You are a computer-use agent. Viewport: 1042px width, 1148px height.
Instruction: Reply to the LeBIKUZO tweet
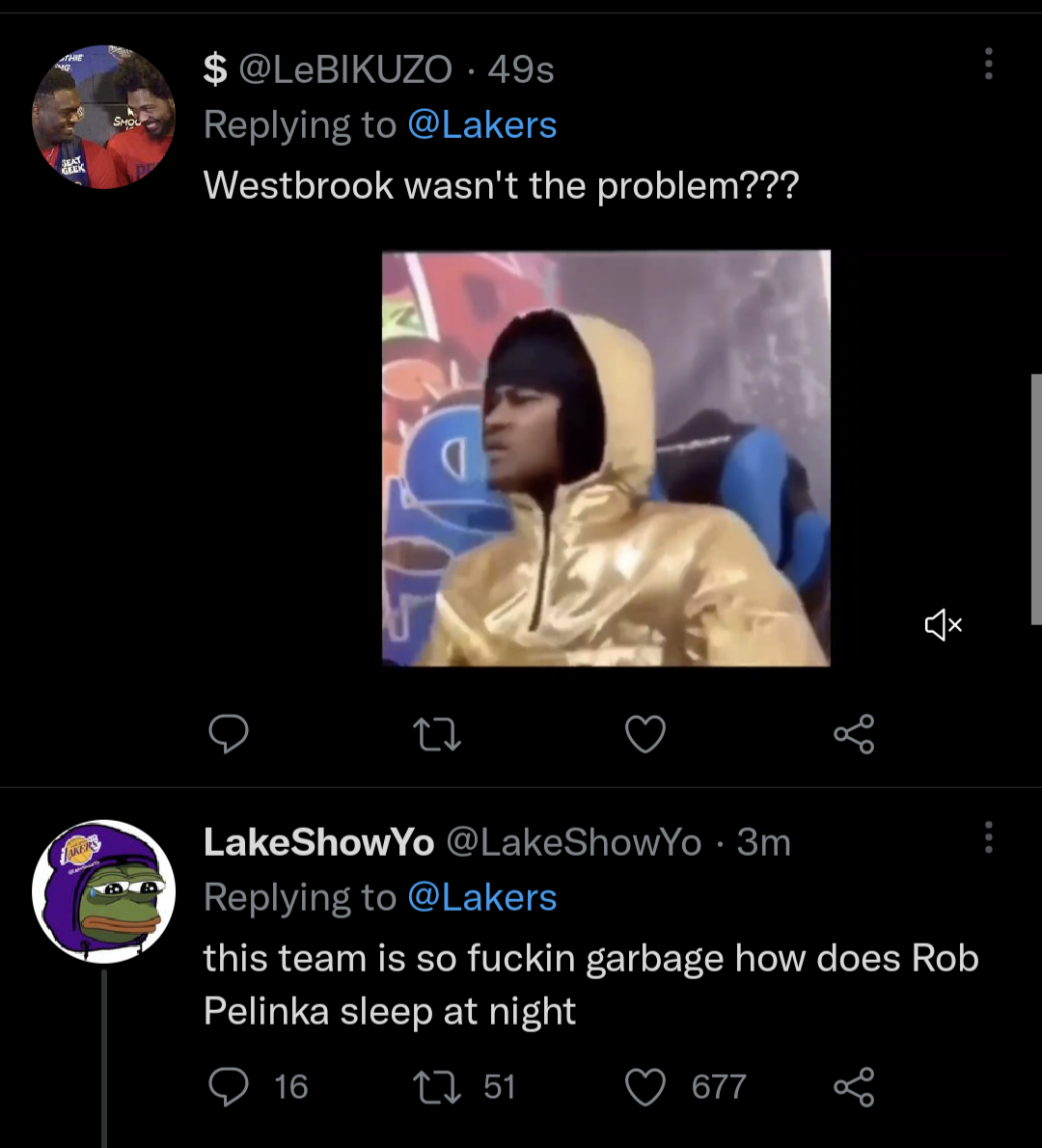tap(229, 734)
